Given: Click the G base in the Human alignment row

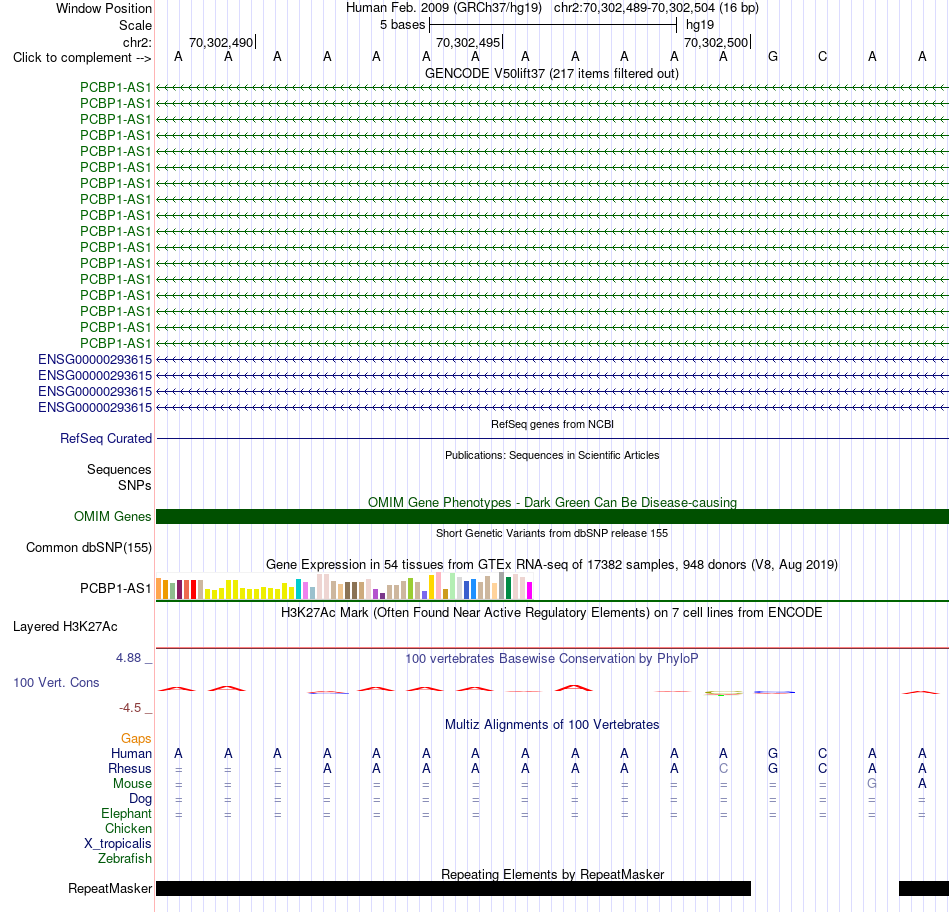Looking at the screenshot, I should pyautogui.click(x=772, y=753).
